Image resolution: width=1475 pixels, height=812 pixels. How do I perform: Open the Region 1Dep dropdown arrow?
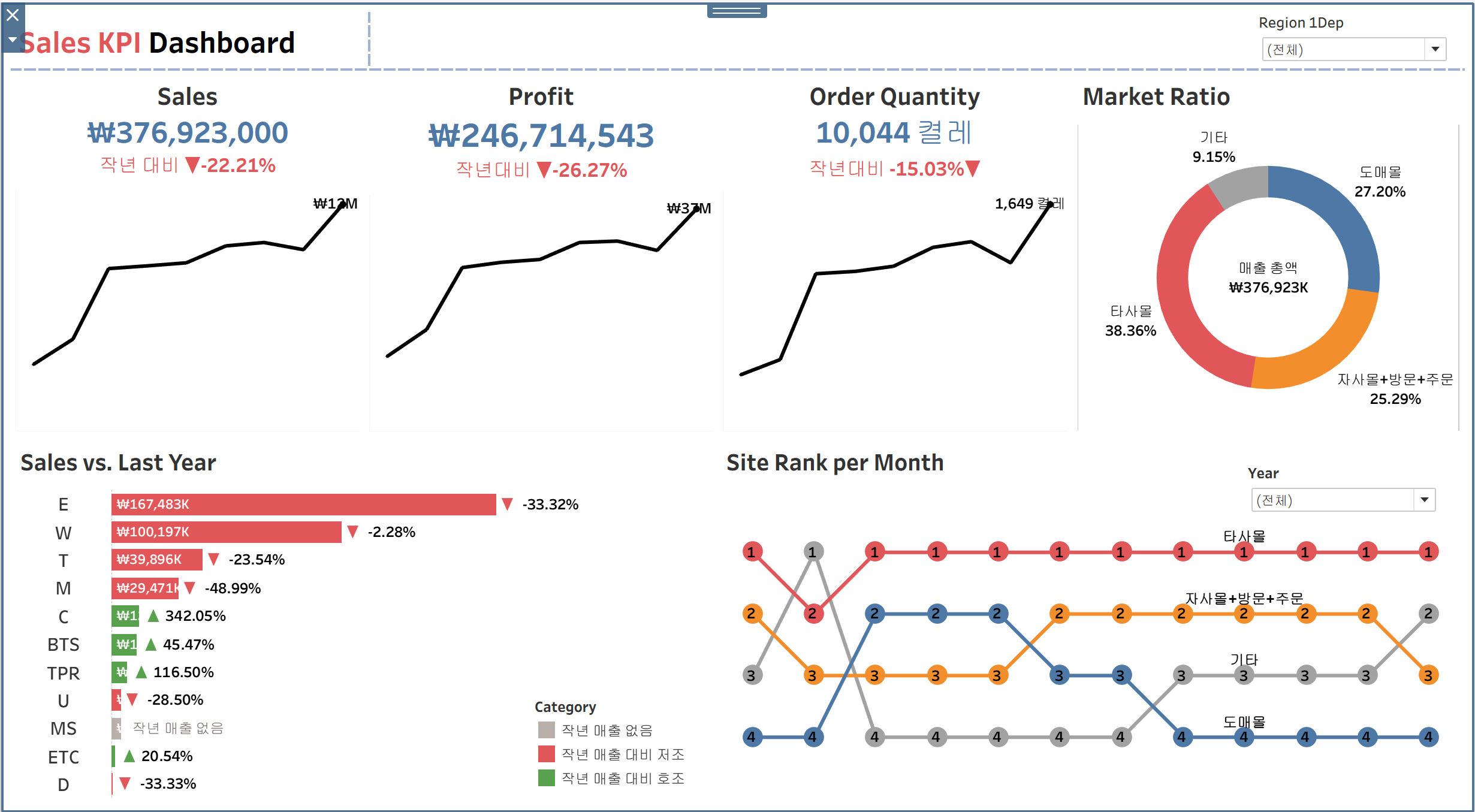[1435, 49]
